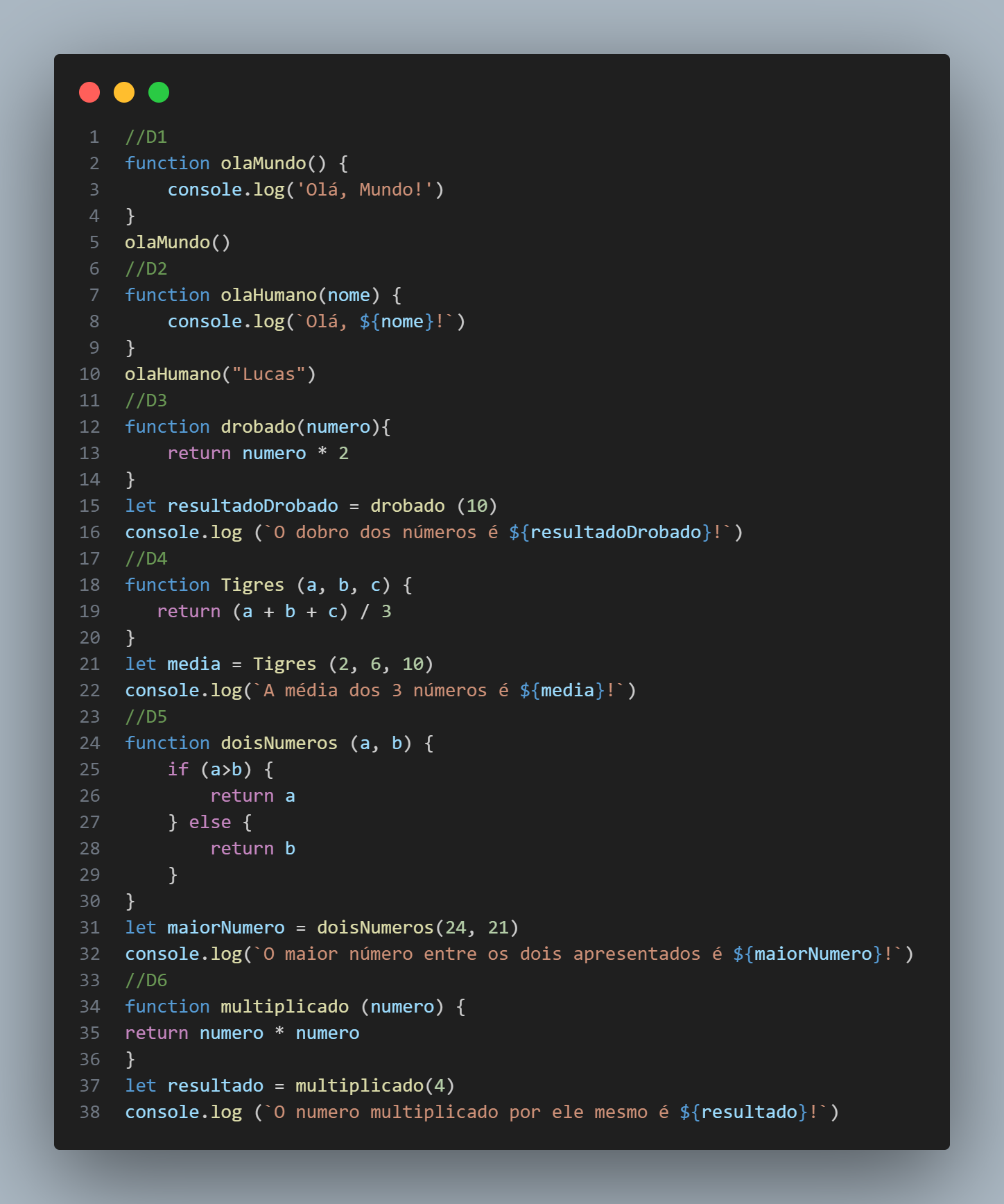Click 'resultado' variable on line 37

pyautogui.click(x=216, y=1085)
